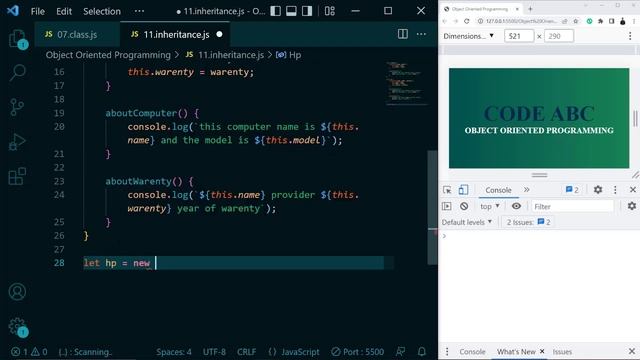640x360 pixels.
Task: Click Object Oriented Programming breadcrumb
Action: tap(108, 55)
